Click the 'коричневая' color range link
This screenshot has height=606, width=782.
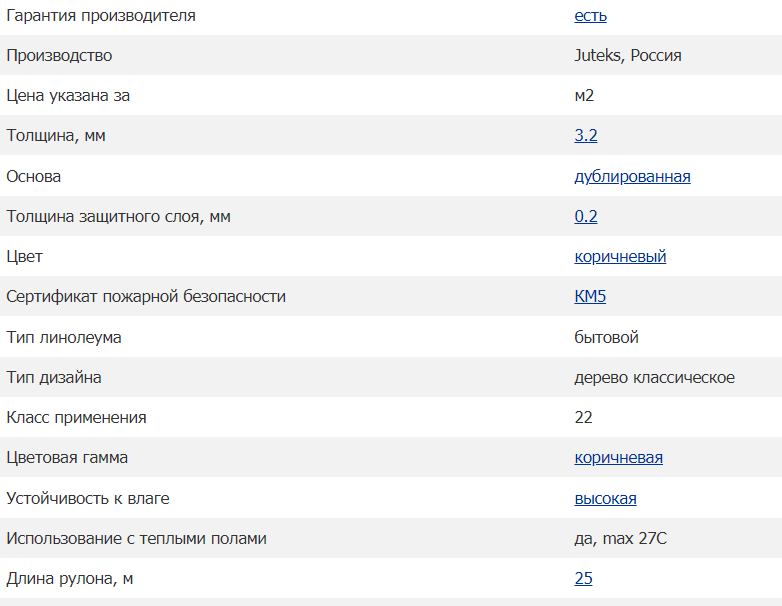point(618,457)
